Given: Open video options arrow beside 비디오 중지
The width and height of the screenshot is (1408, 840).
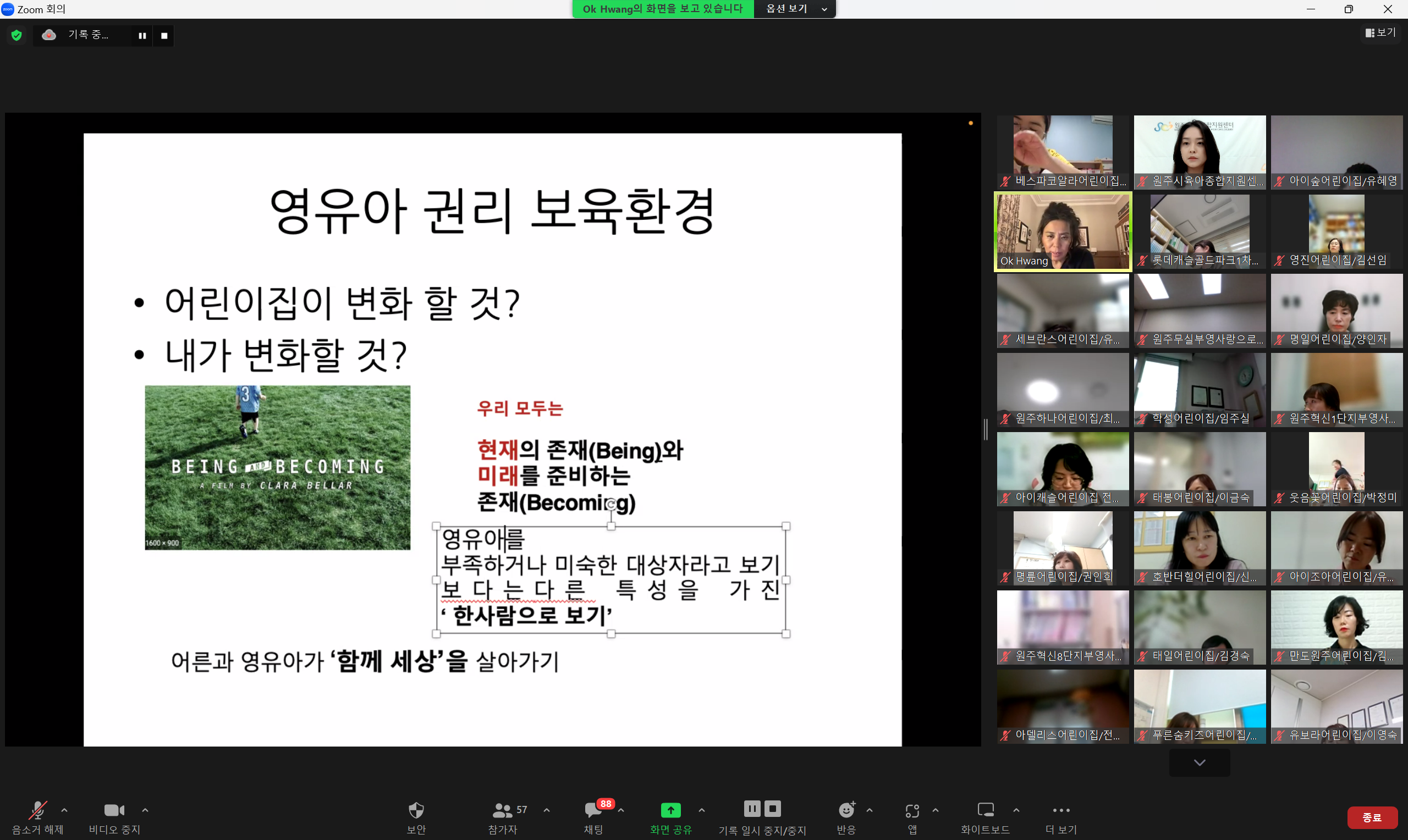Looking at the screenshot, I should [145, 810].
